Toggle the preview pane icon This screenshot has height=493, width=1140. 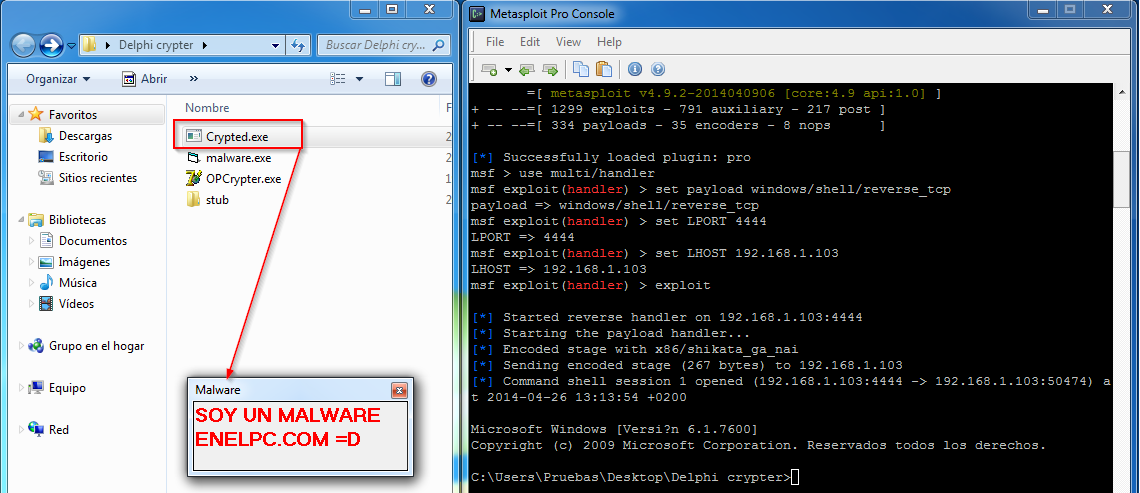(393, 79)
